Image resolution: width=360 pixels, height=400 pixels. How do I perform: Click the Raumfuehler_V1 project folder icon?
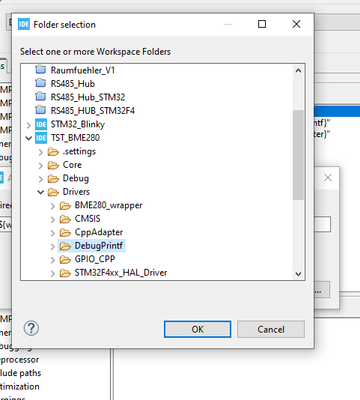40,70
